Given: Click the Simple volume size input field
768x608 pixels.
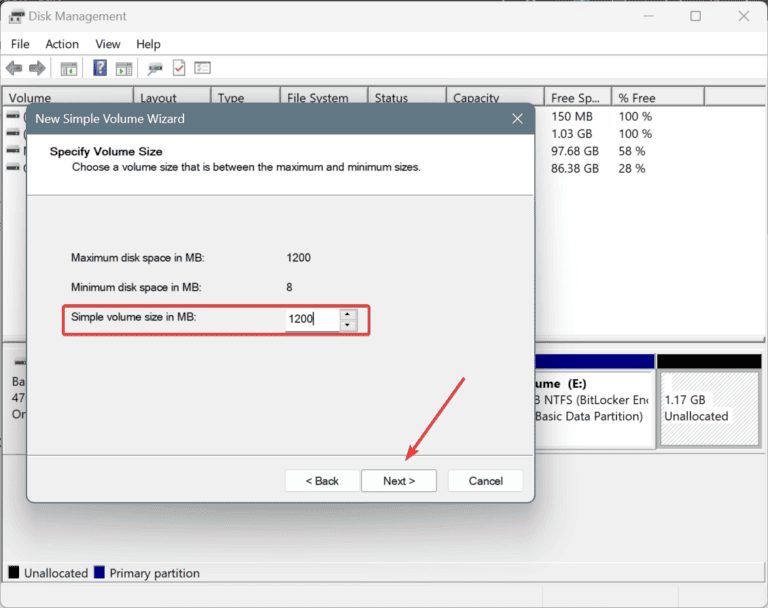Looking at the screenshot, I should [311, 319].
